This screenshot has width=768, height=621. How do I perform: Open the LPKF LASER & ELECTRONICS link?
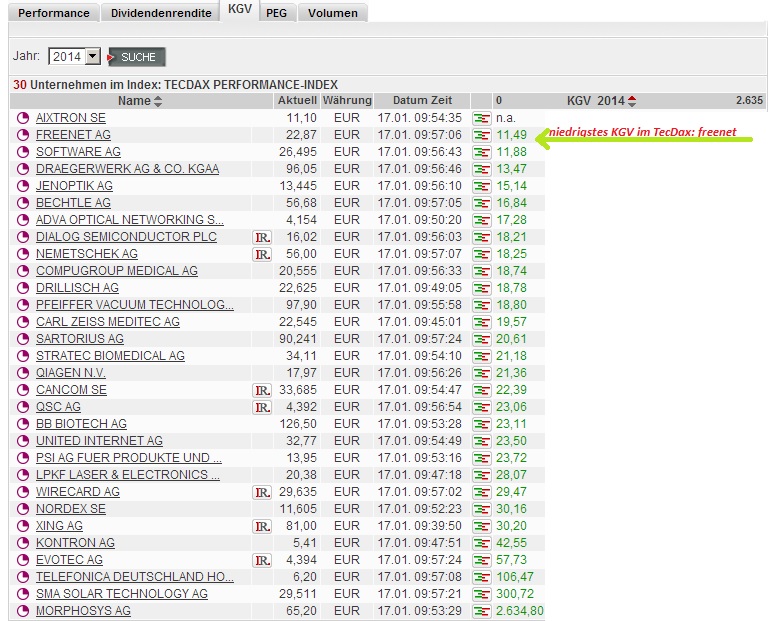click(x=128, y=475)
